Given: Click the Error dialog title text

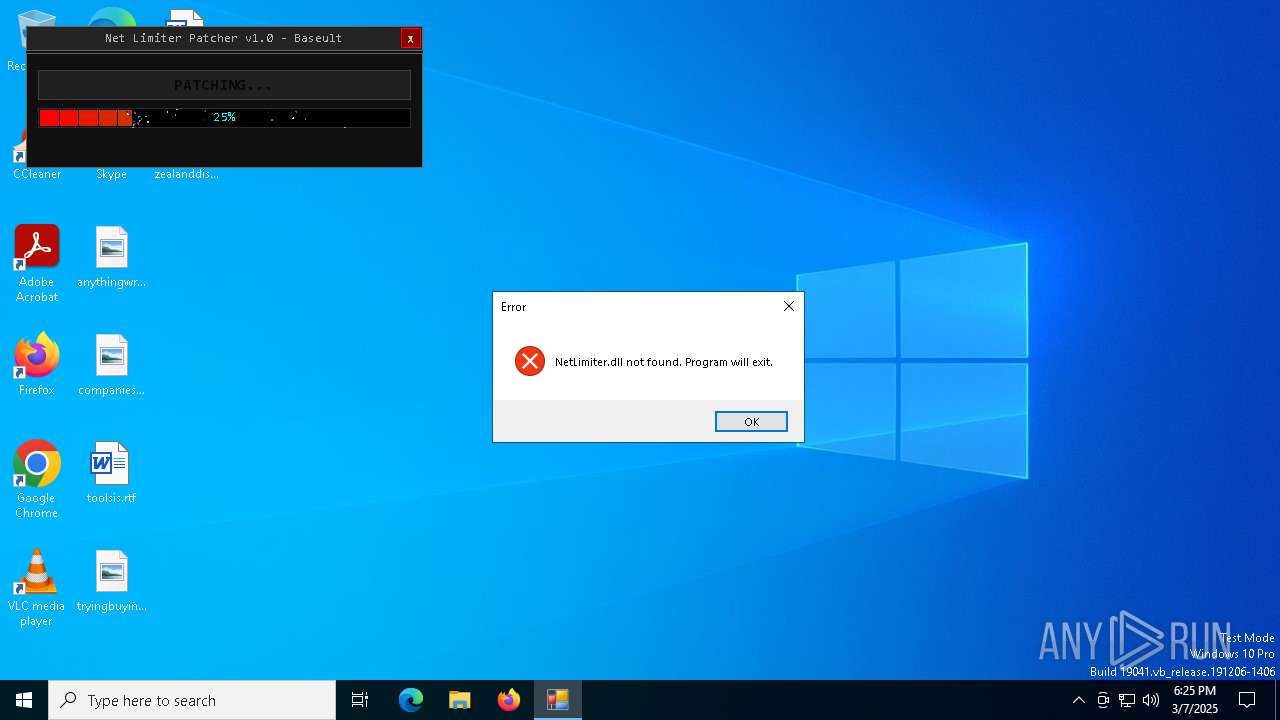Looking at the screenshot, I should click(x=514, y=307).
